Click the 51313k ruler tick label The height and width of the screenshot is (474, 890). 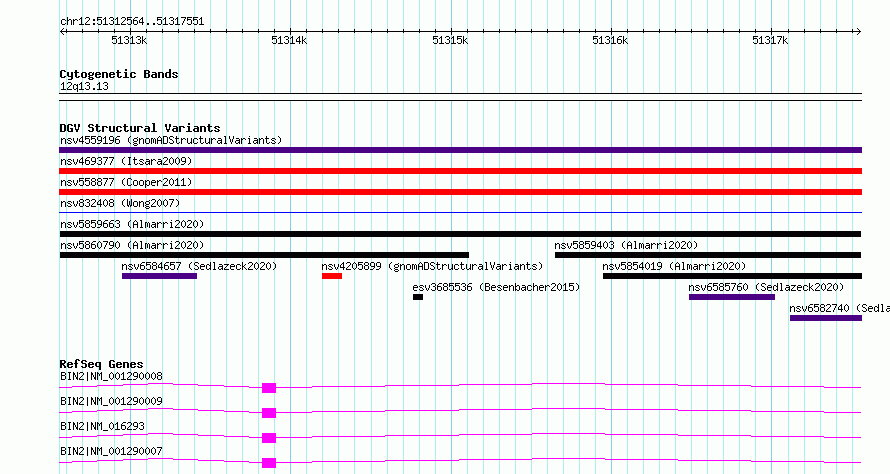(x=129, y=40)
